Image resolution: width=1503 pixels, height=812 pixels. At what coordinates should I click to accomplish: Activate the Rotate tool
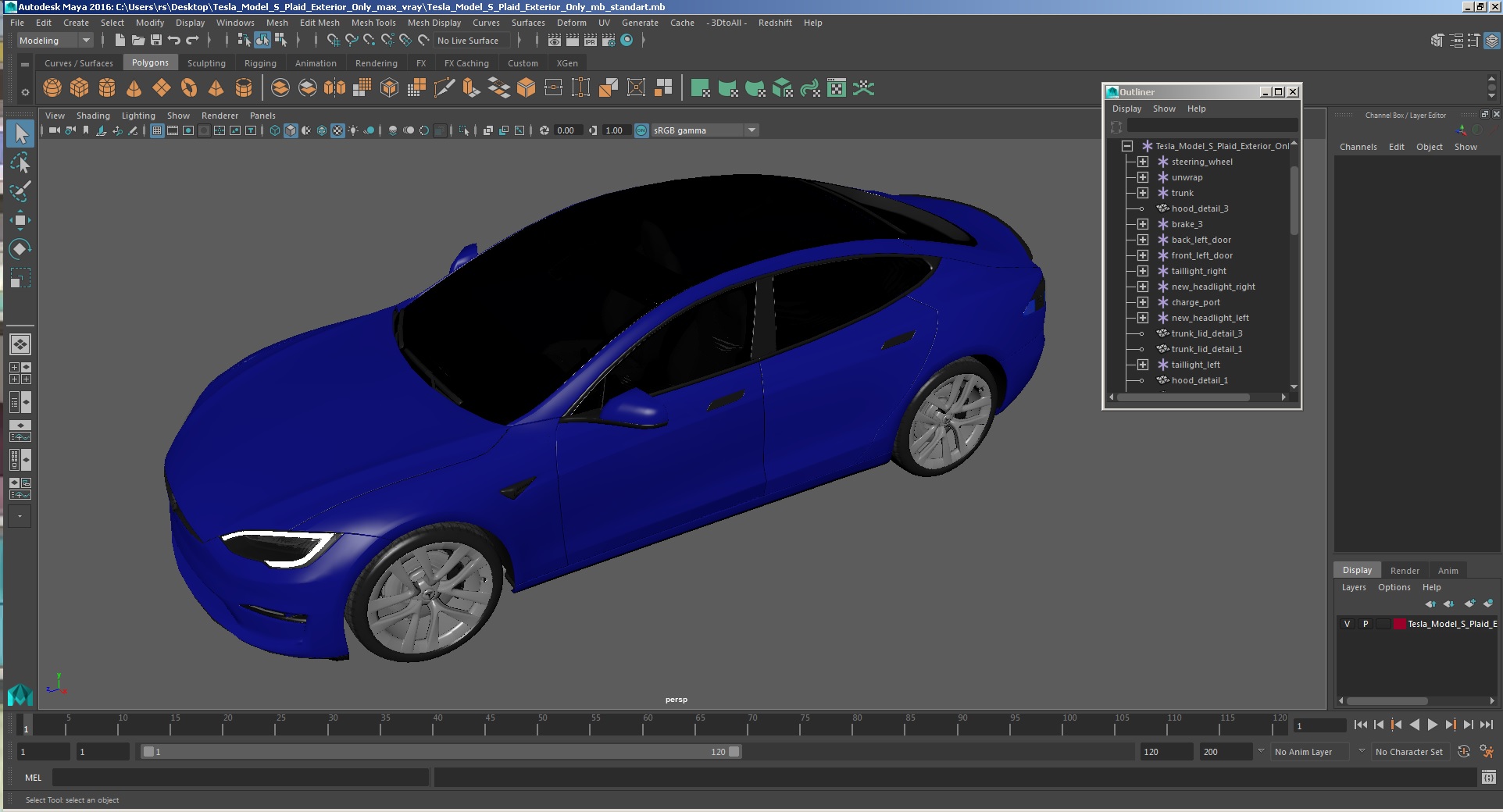[20, 249]
